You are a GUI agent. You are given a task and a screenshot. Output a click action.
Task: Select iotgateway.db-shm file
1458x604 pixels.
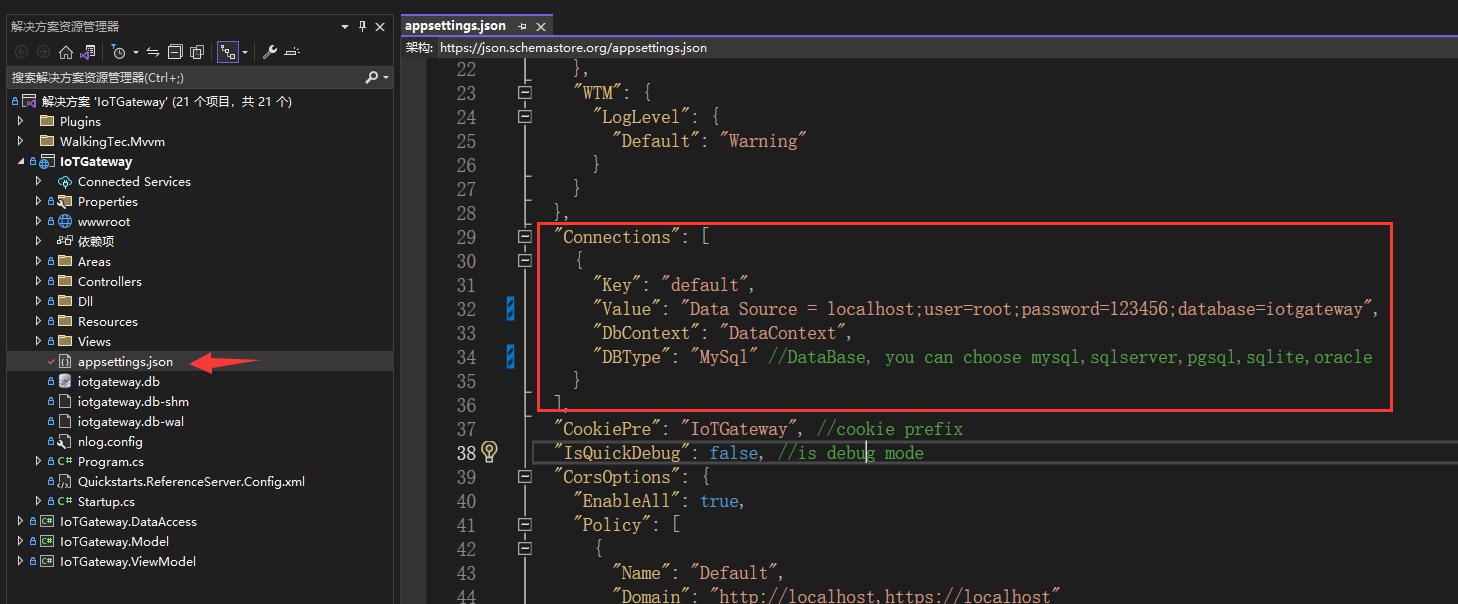click(133, 401)
